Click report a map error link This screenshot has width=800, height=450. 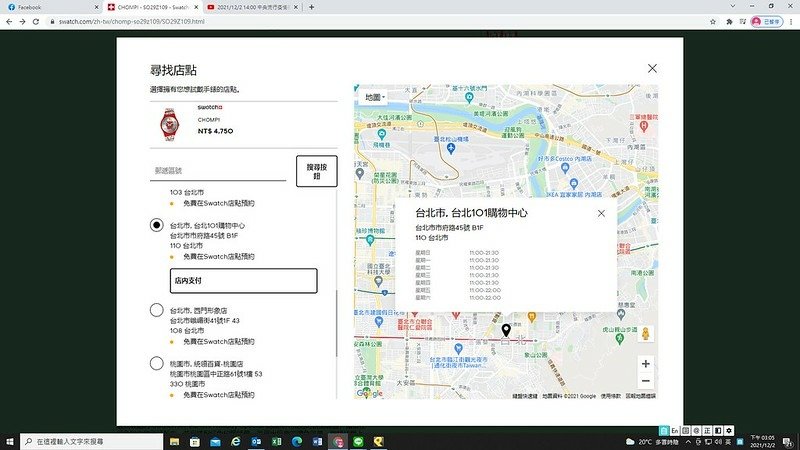(x=641, y=396)
